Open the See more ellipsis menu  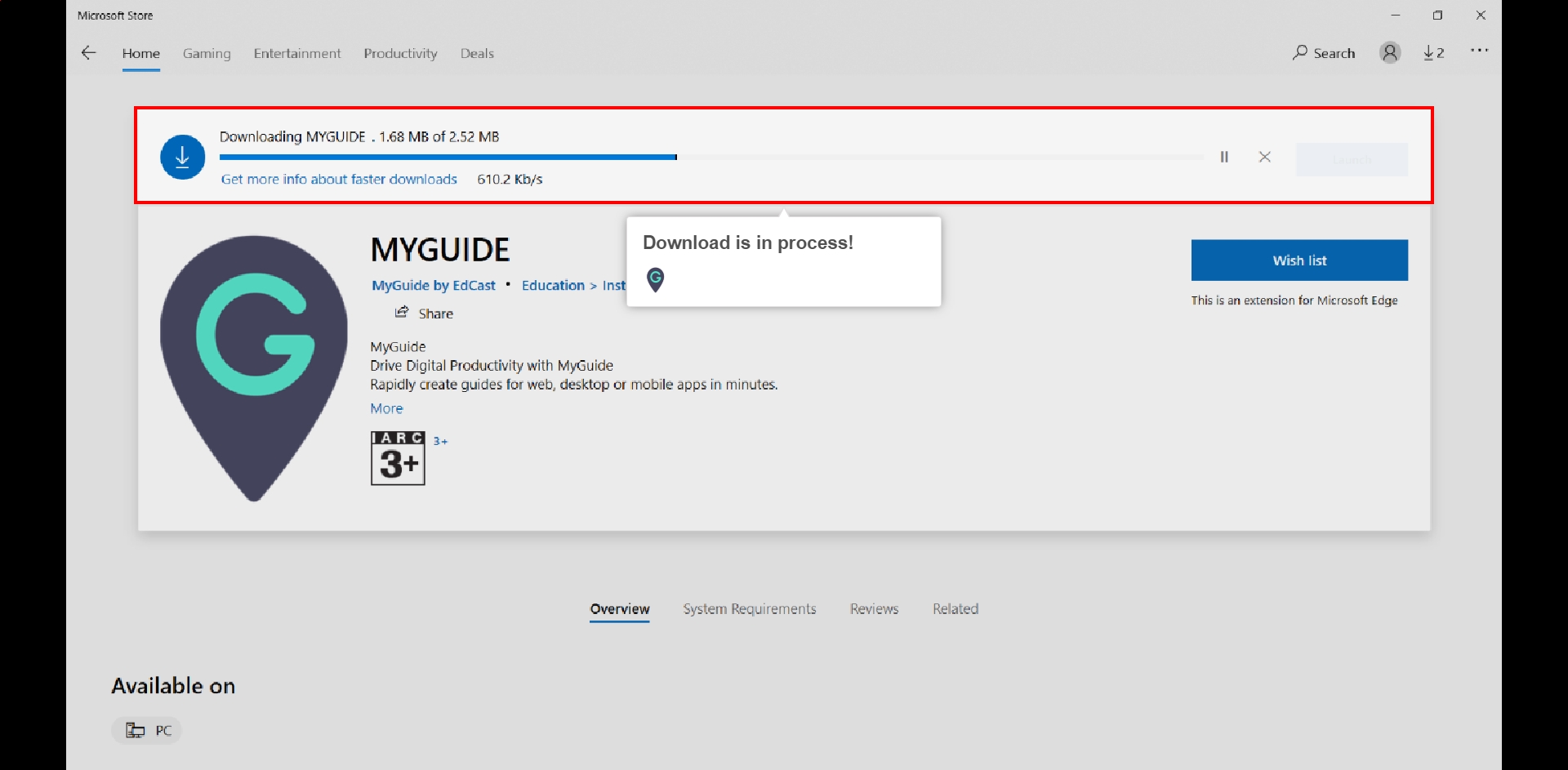(1479, 51)
